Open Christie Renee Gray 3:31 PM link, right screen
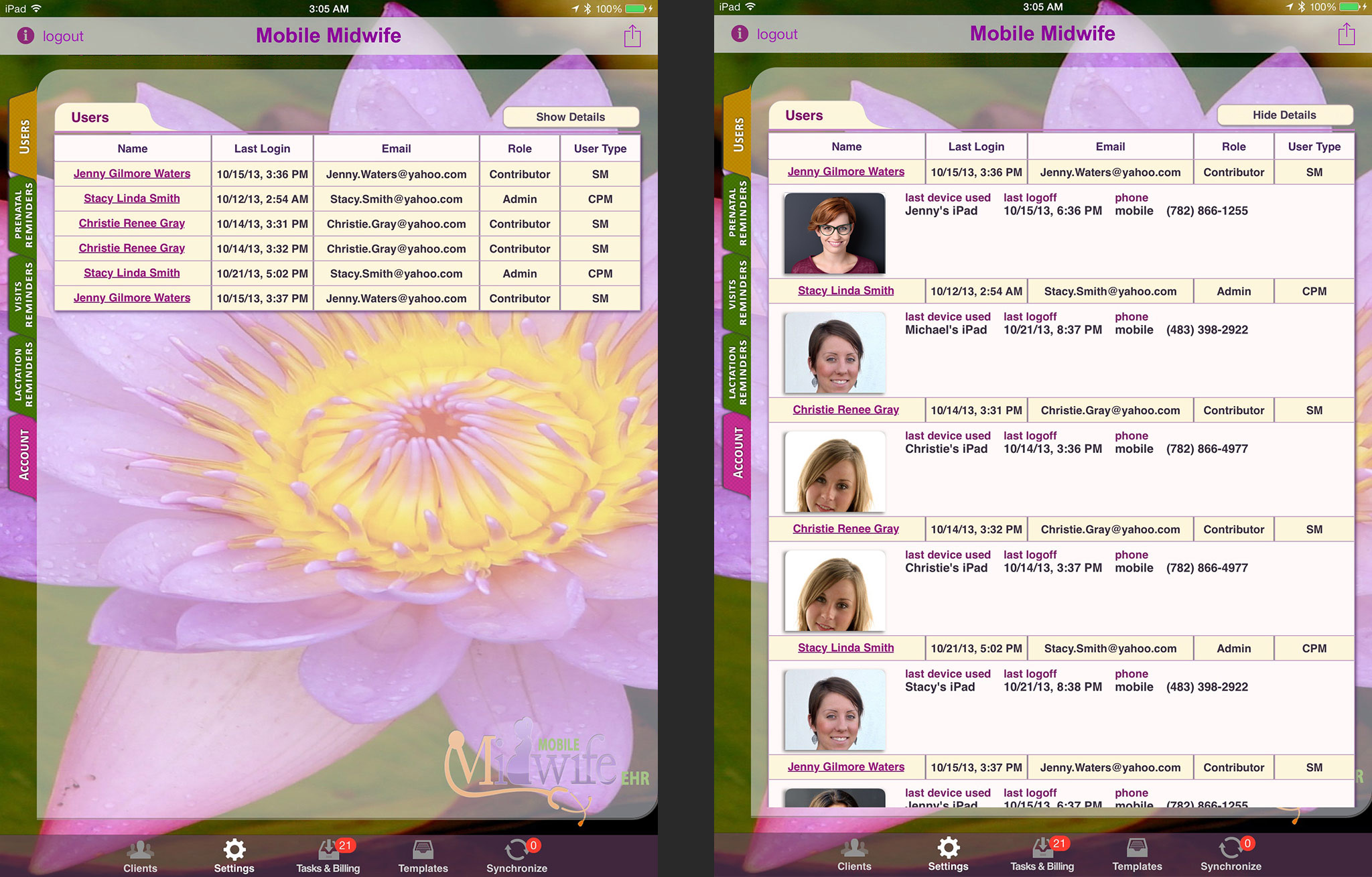1372x877 pixels. click(x=846, y=409)
